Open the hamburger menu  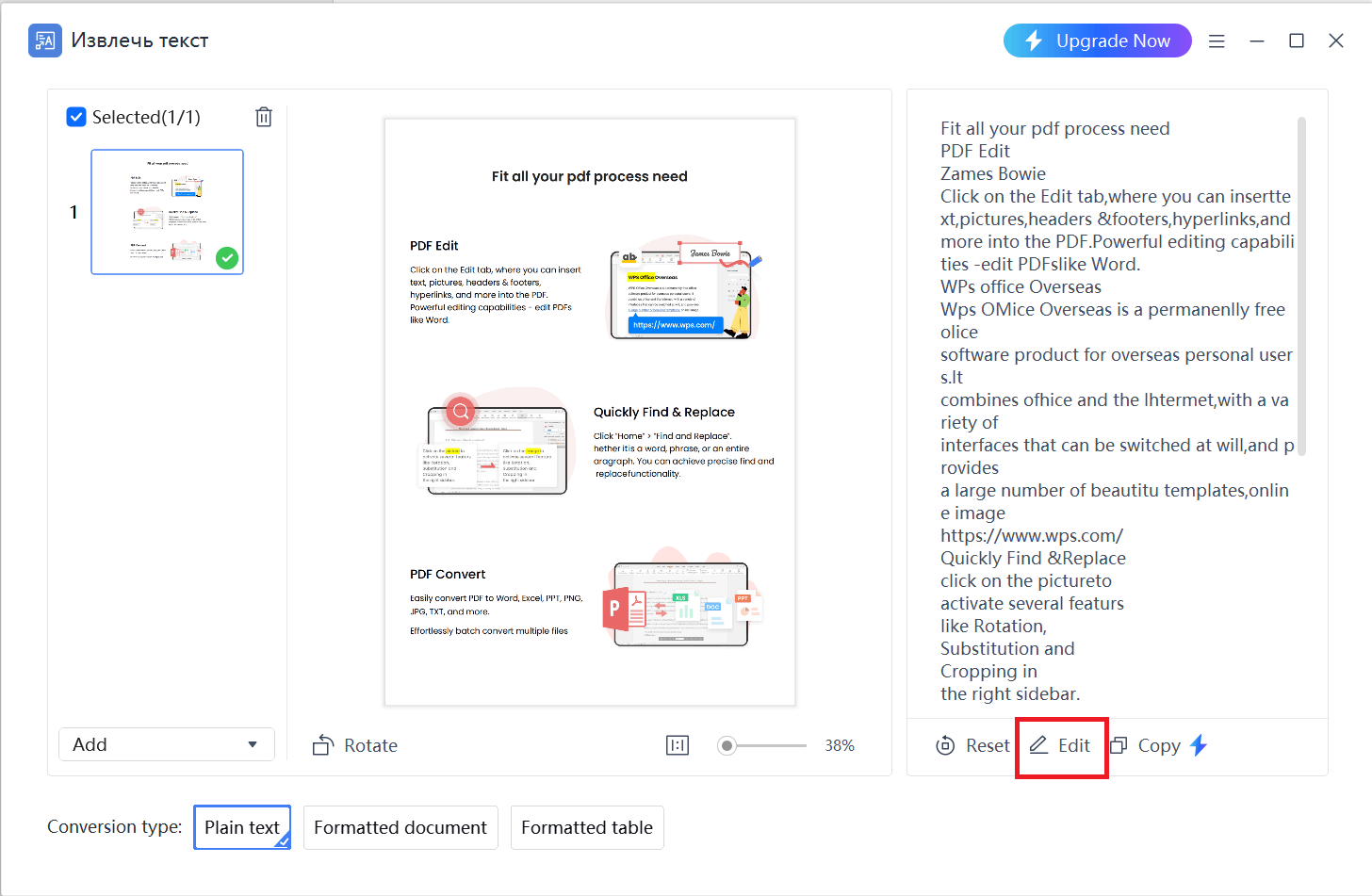tap(1217, 41)
